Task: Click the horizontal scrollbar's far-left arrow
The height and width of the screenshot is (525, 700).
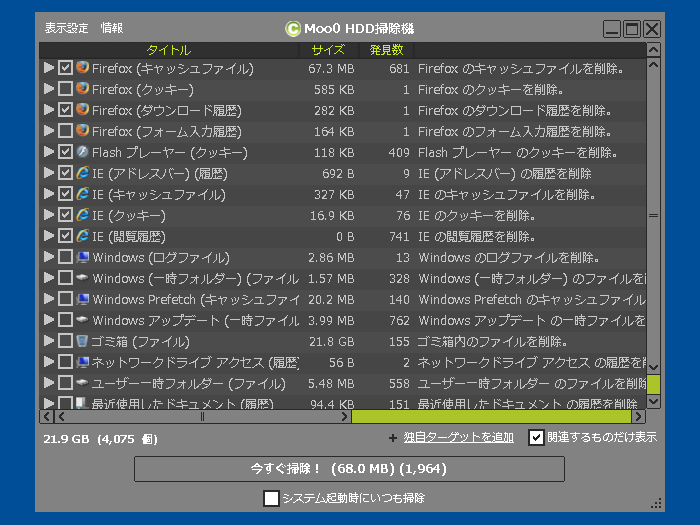Action: click(46, 417)
